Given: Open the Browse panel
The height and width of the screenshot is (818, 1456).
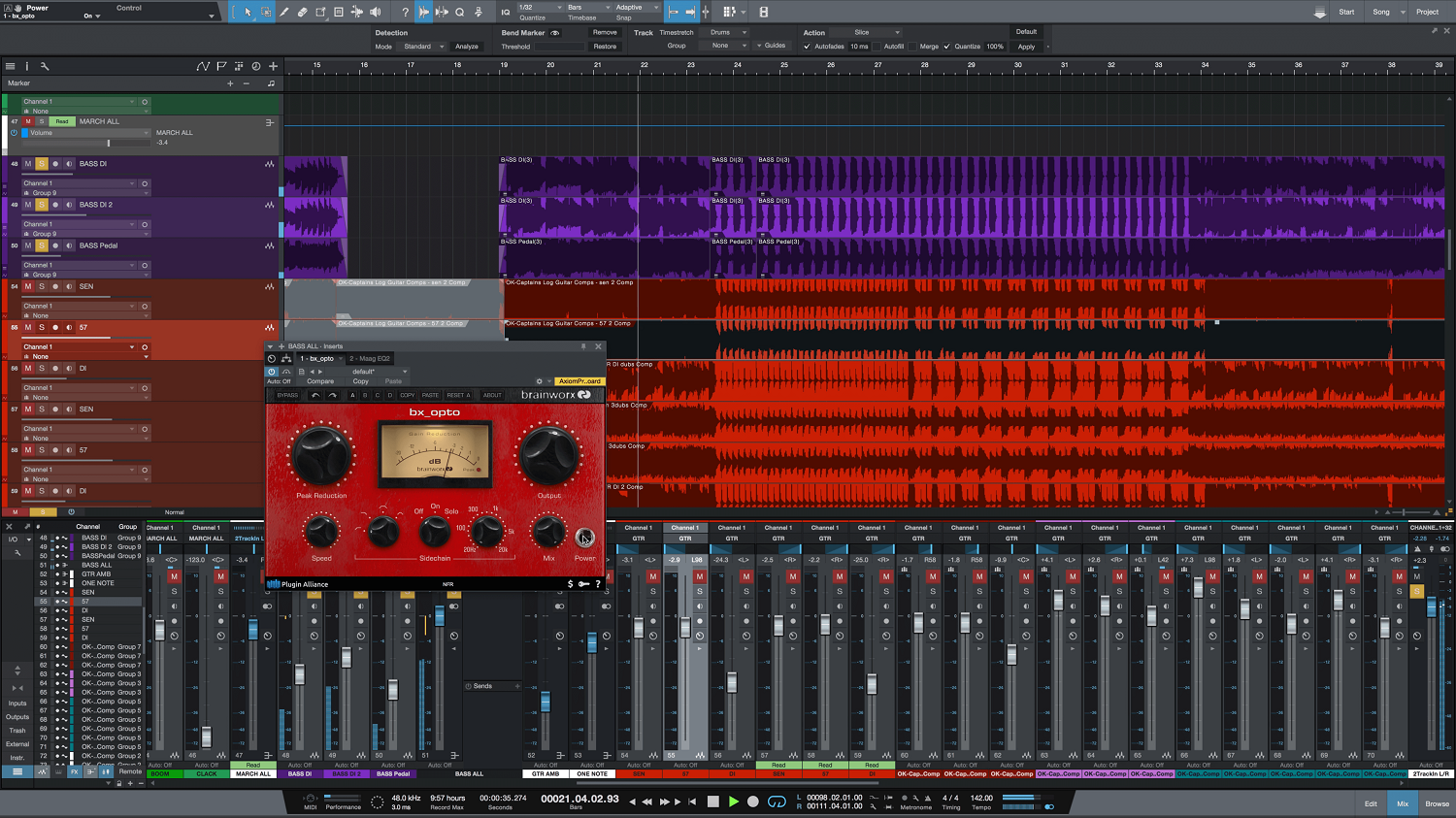Looking at the screenshot, I should click(1437, 803).
